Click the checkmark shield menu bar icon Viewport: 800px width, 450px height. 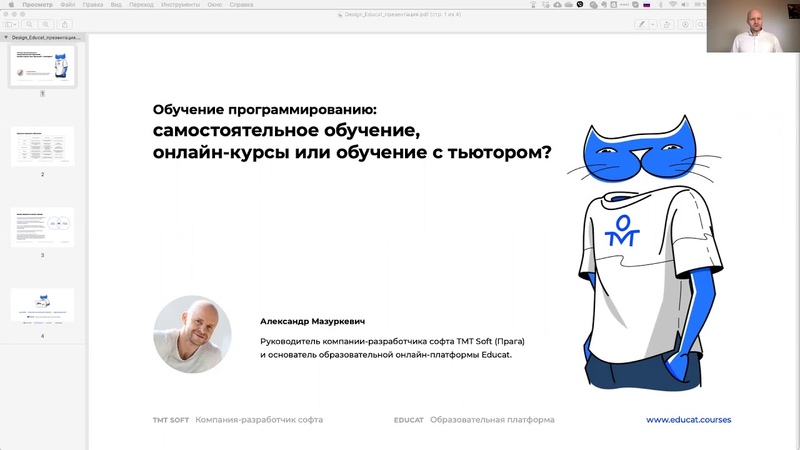pos(635,5)
